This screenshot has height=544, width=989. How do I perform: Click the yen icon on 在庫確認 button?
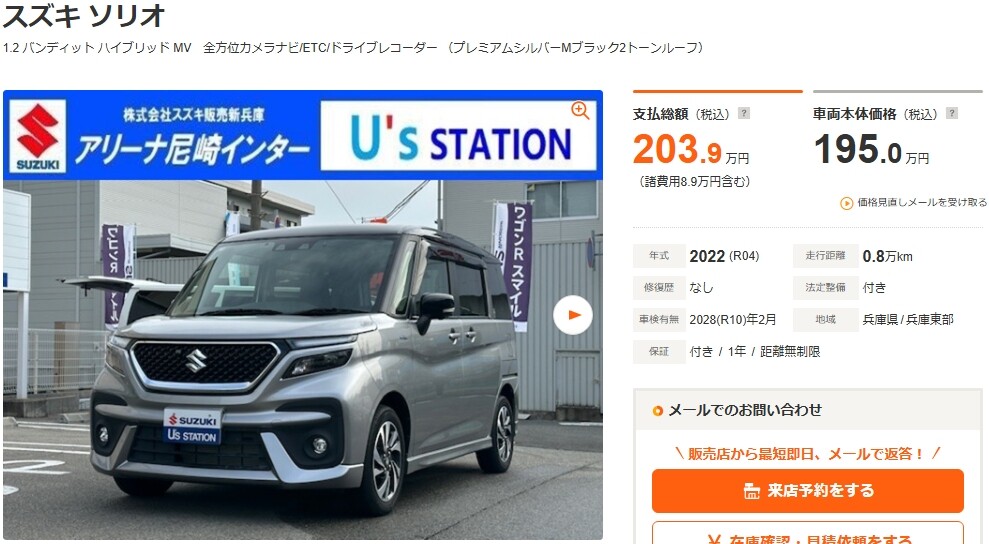pos(714,540)
